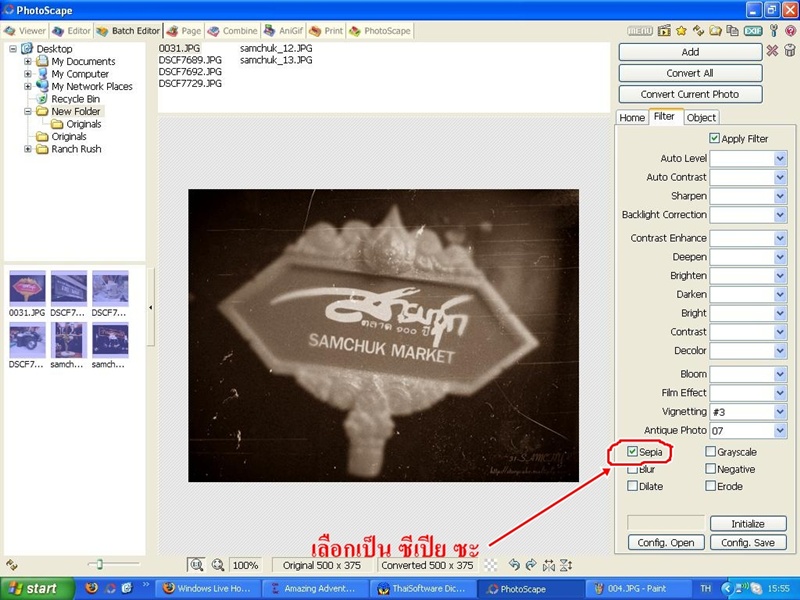Enable the Erode checkbox
The height and width of the screenshot is (600, 800).
coord(710,486)
